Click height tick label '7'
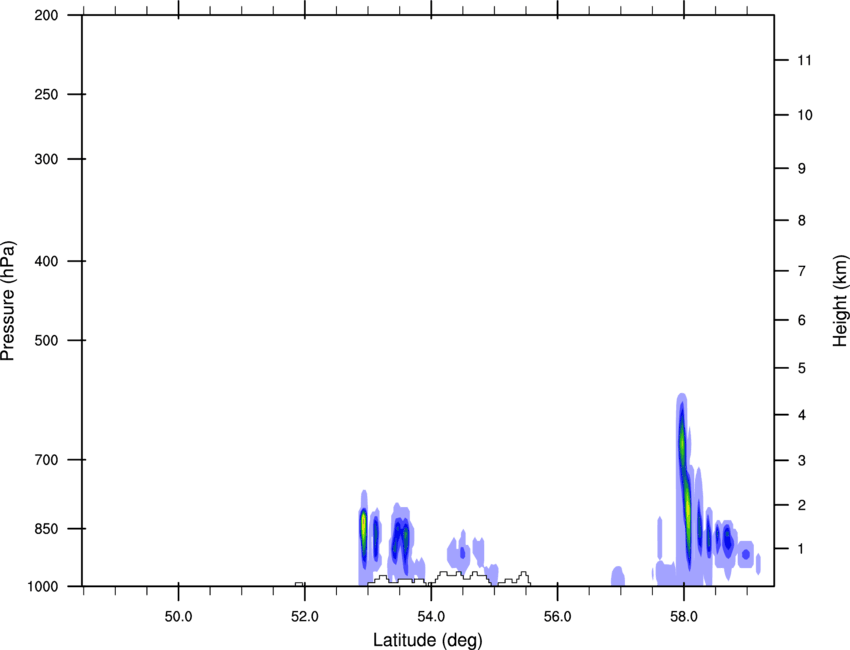This screenshot has width=850, height=650. pos(802,271)
